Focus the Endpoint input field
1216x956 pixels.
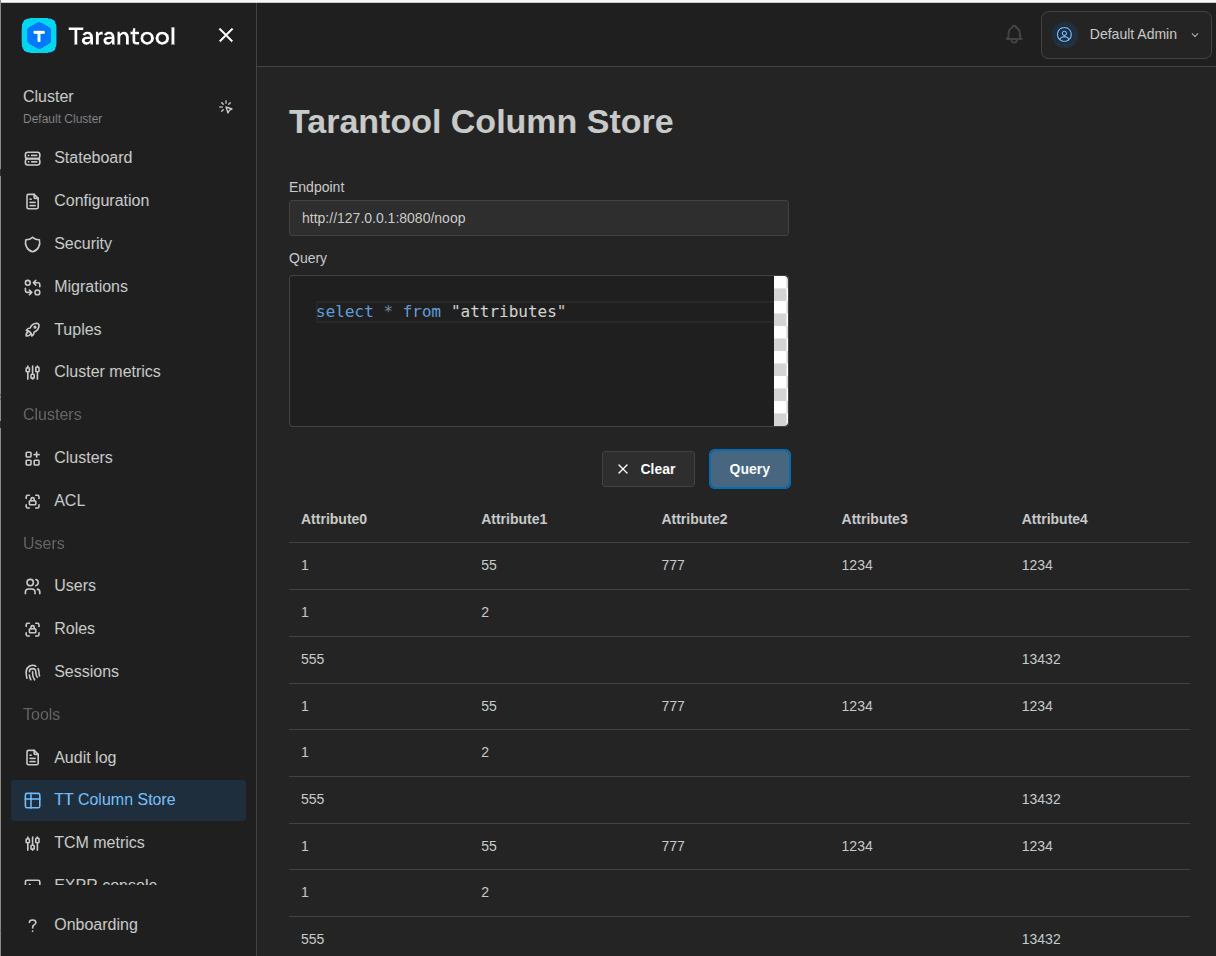point(539,218)
